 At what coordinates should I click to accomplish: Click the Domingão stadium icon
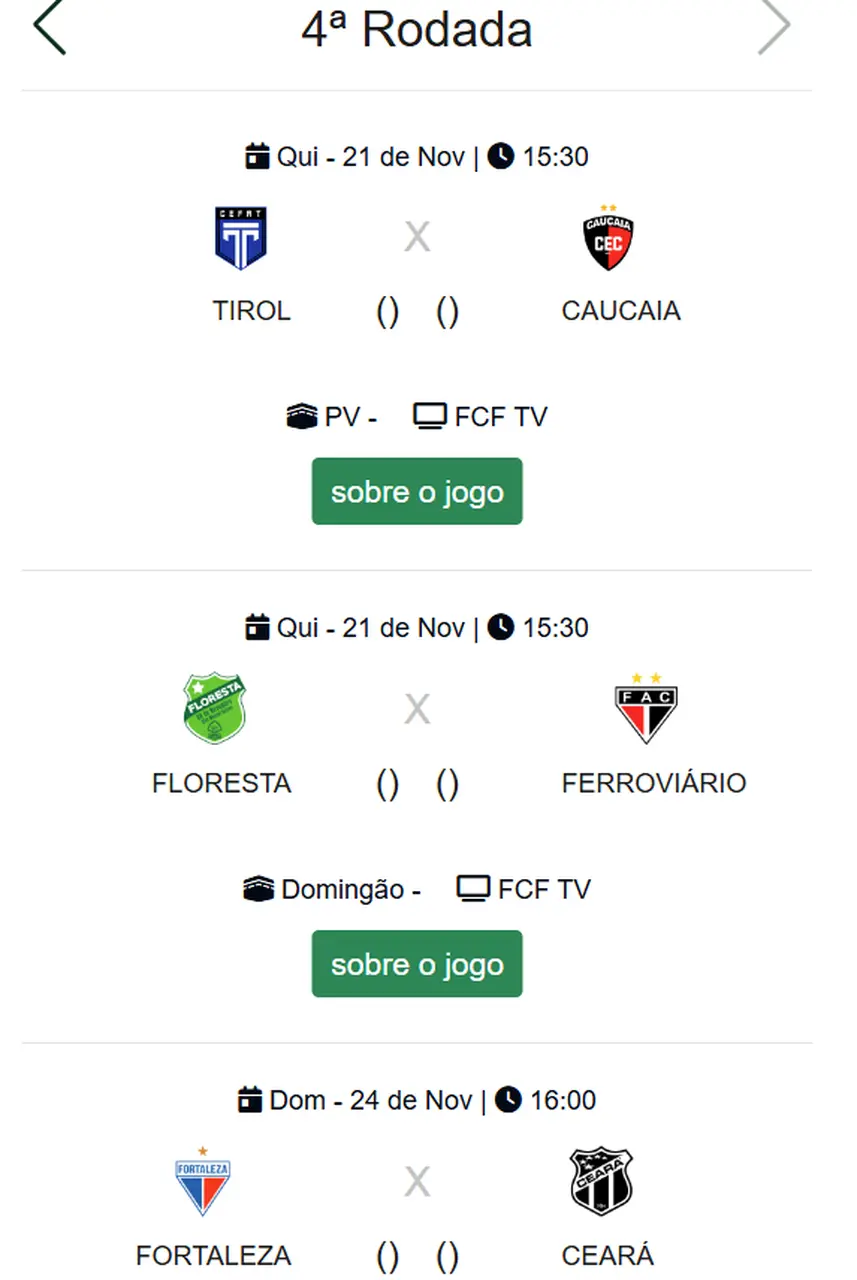[258, 889]
